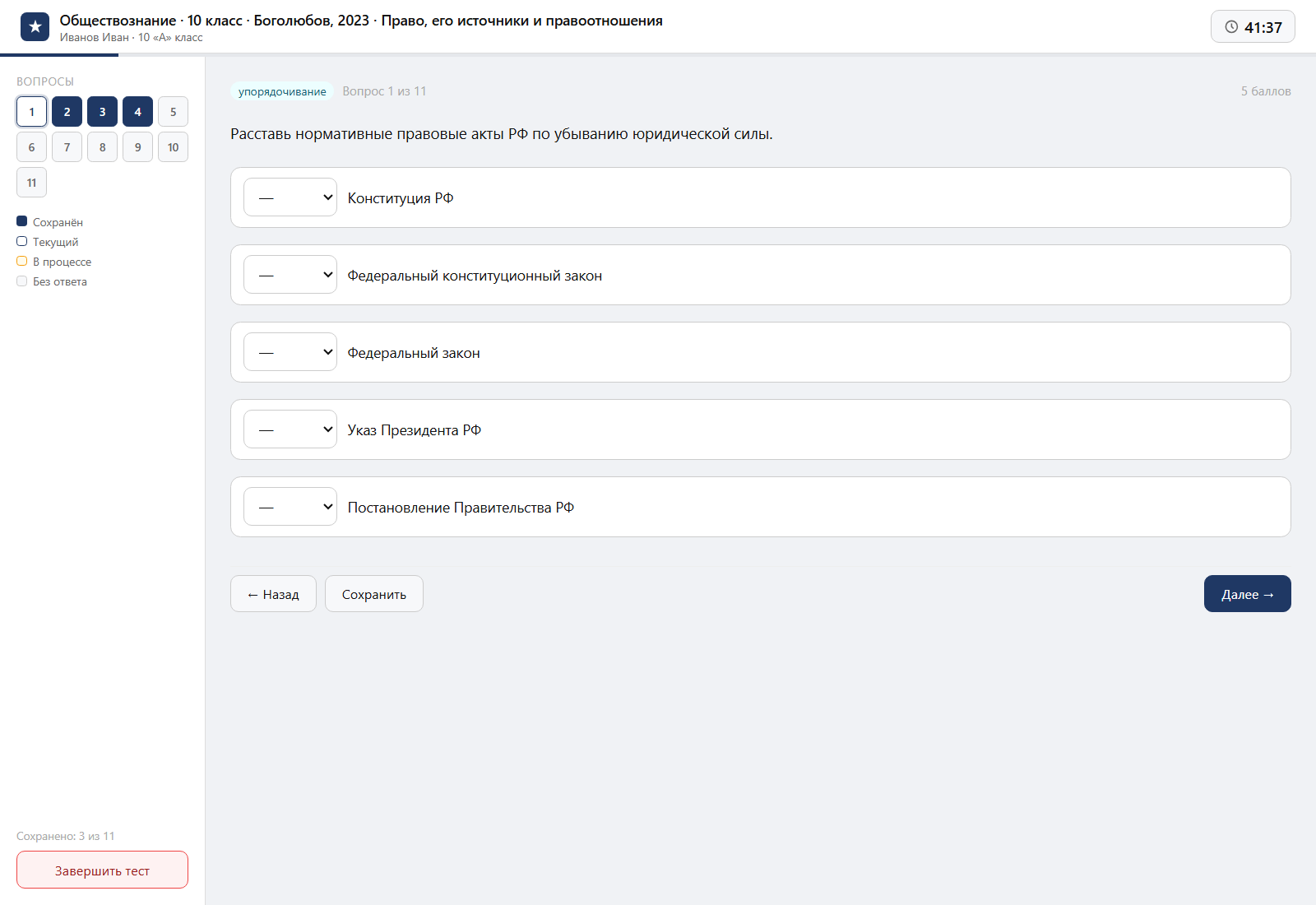This screenshot has height=905, width=1316.
Task: Click the text Федеральный закон
Action: pyautogui.click(x=414, y=353)
